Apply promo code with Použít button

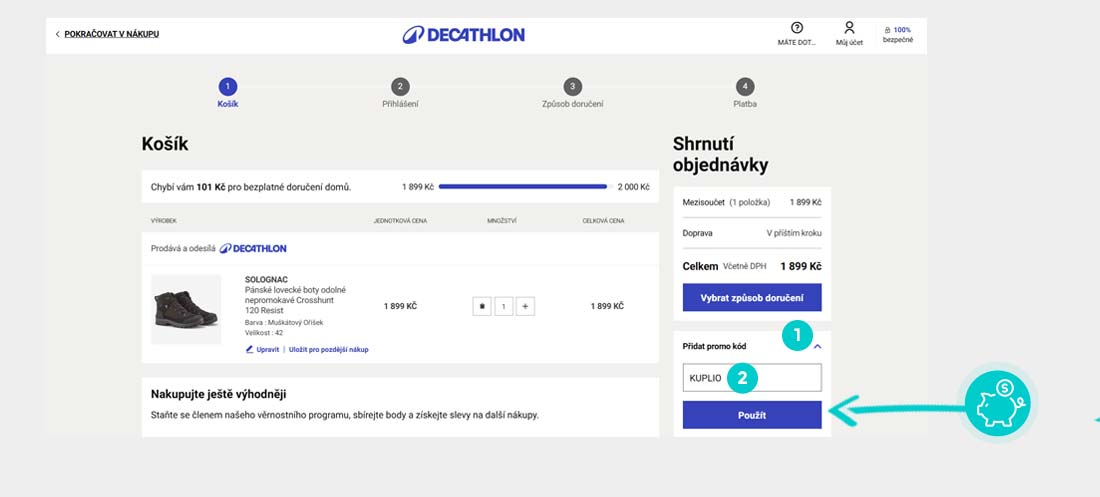751,414
